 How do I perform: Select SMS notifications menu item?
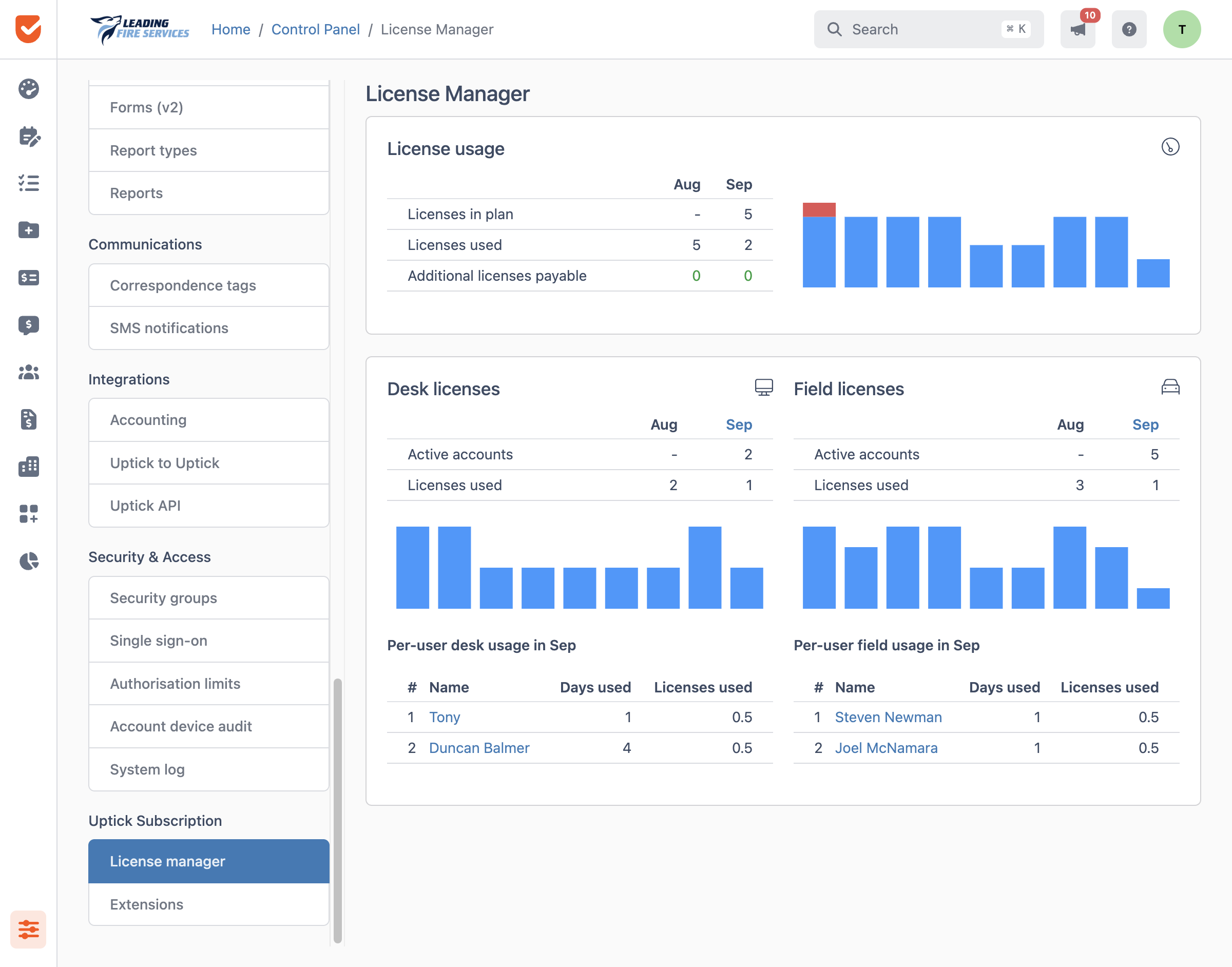[209, 328]
